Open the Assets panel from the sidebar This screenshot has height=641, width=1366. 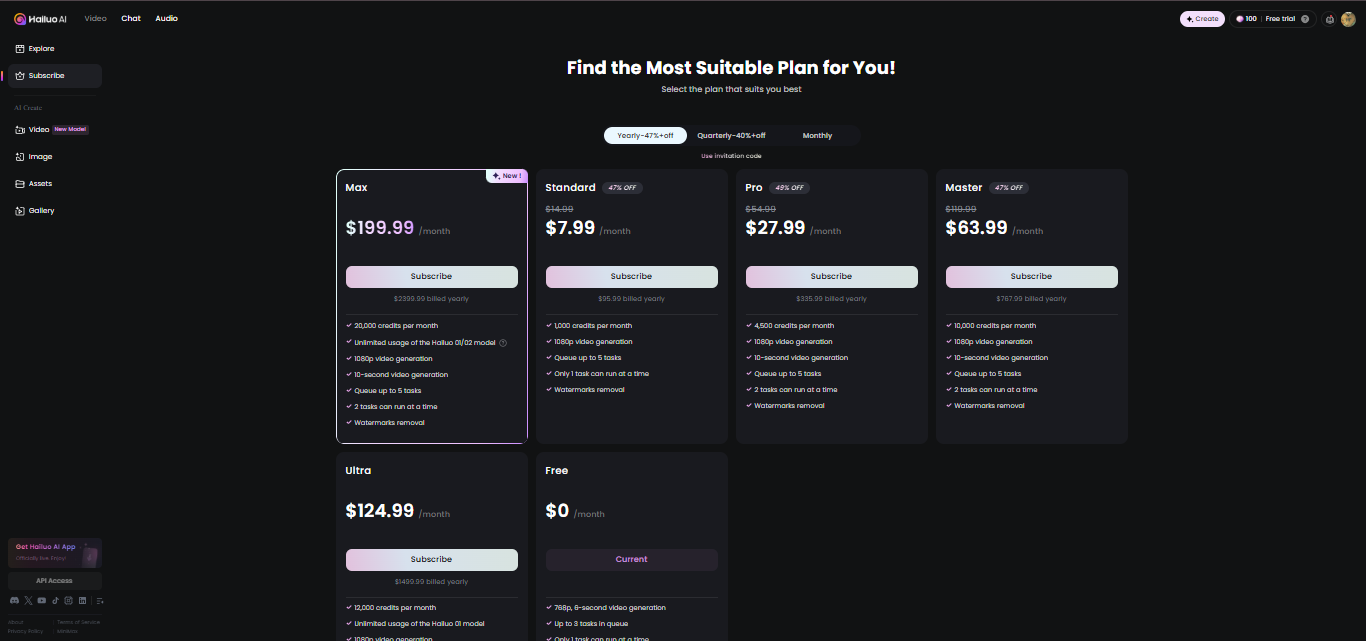(x=40, y=183)
